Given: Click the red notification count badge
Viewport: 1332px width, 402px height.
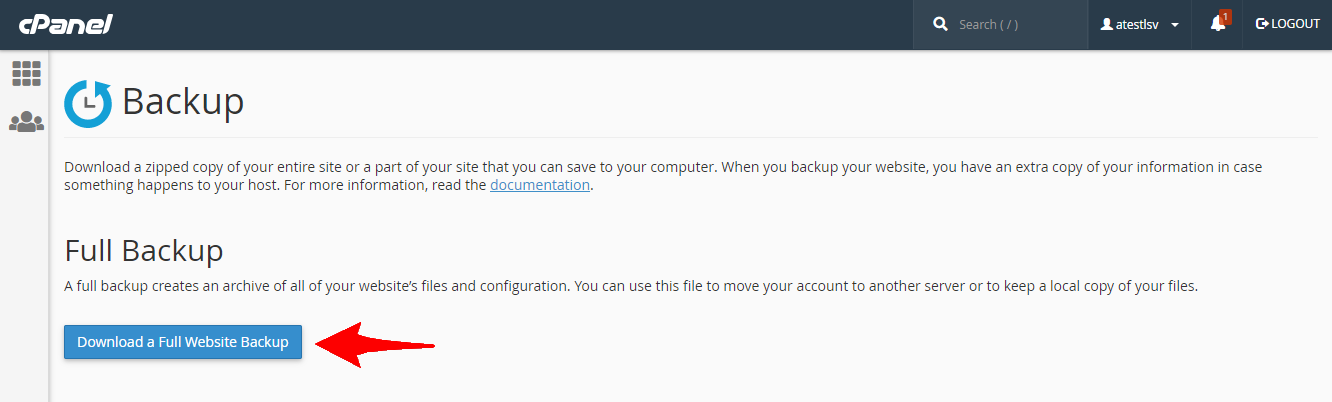Looking at the screenshot, I should (1225, 17).
